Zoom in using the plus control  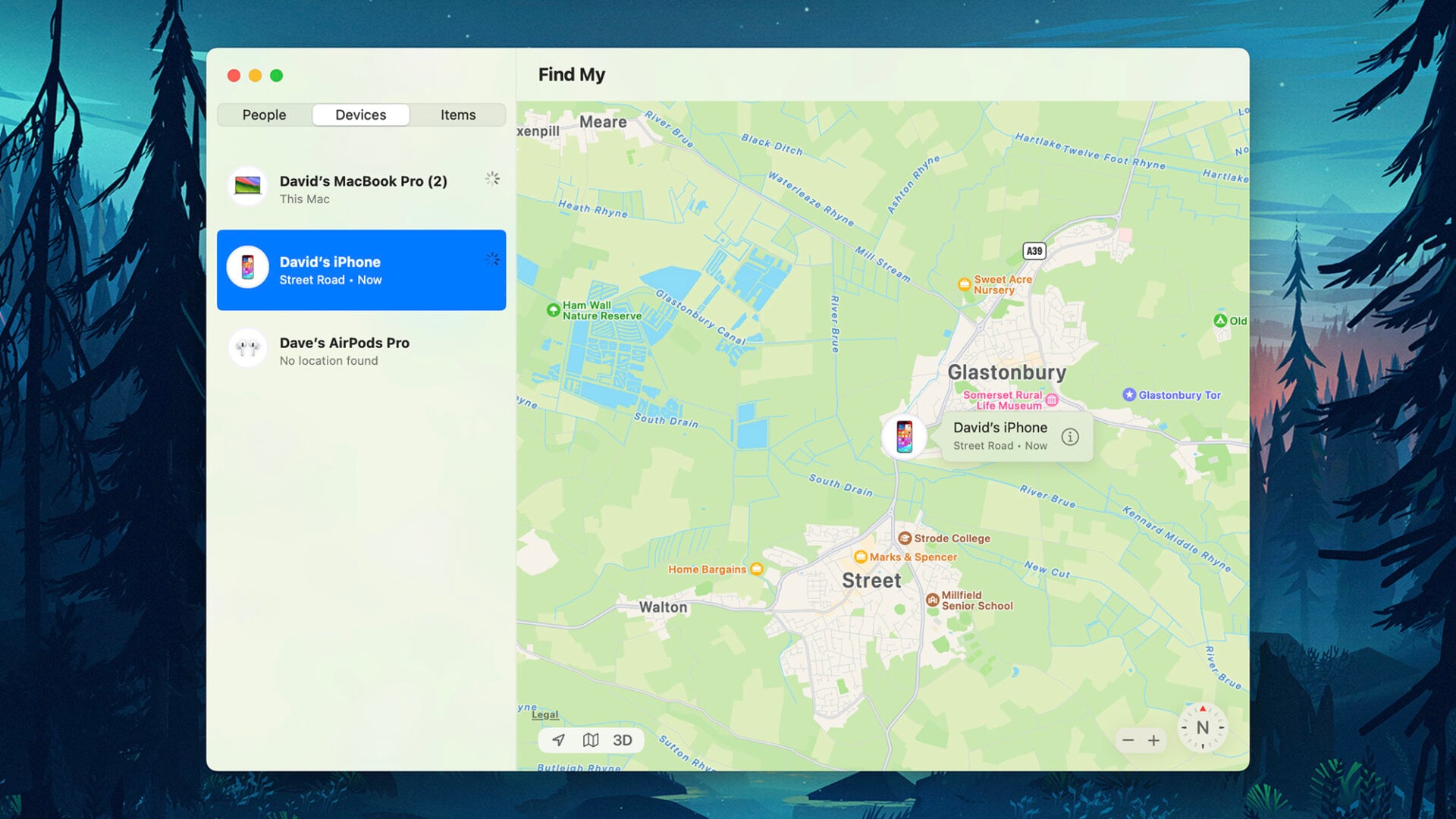coord(1154,739)
